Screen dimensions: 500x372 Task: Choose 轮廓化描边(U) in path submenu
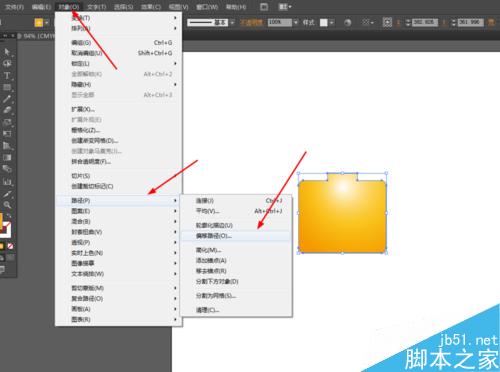point(236,225)
